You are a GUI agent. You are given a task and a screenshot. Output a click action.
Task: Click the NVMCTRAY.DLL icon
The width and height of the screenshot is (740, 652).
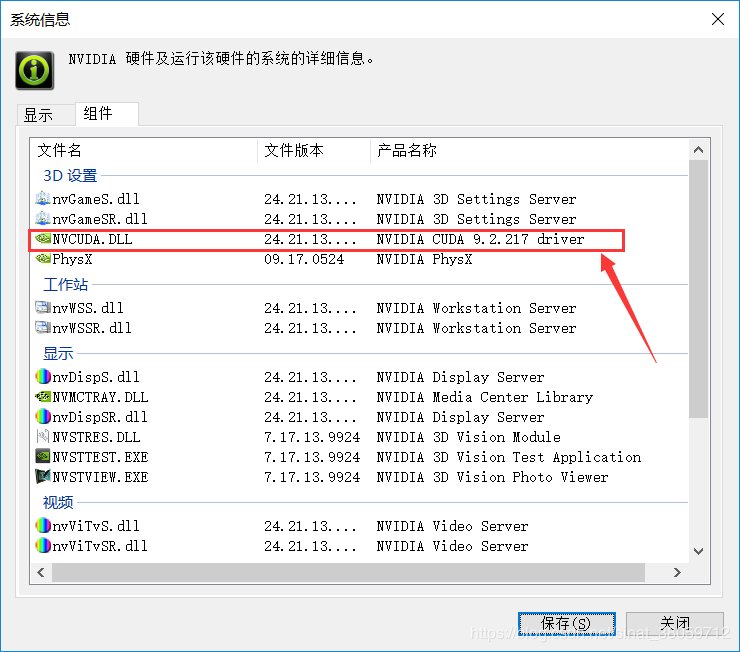(x=43, y=397)
